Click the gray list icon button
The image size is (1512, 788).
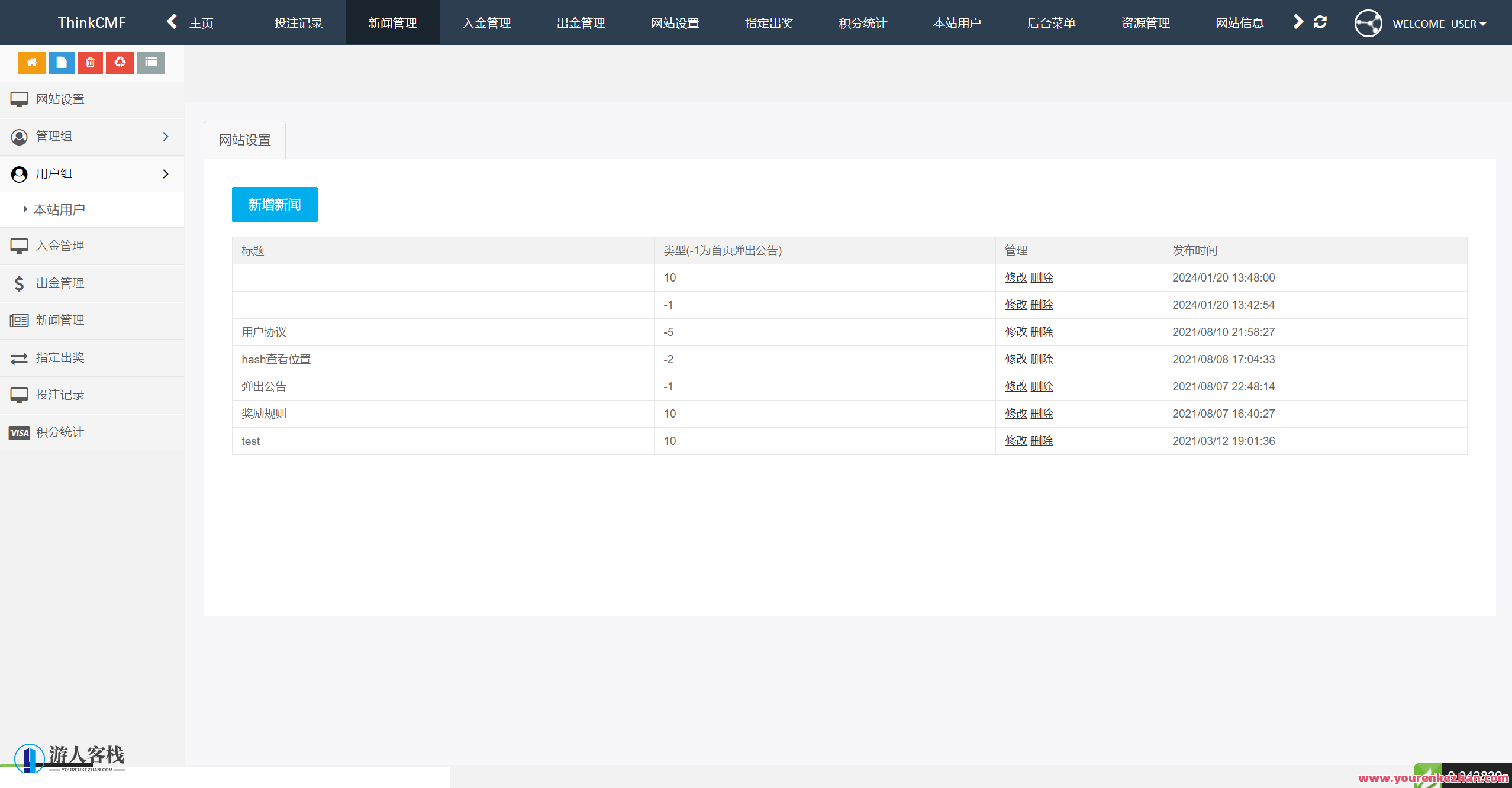[x=151, y=63]
